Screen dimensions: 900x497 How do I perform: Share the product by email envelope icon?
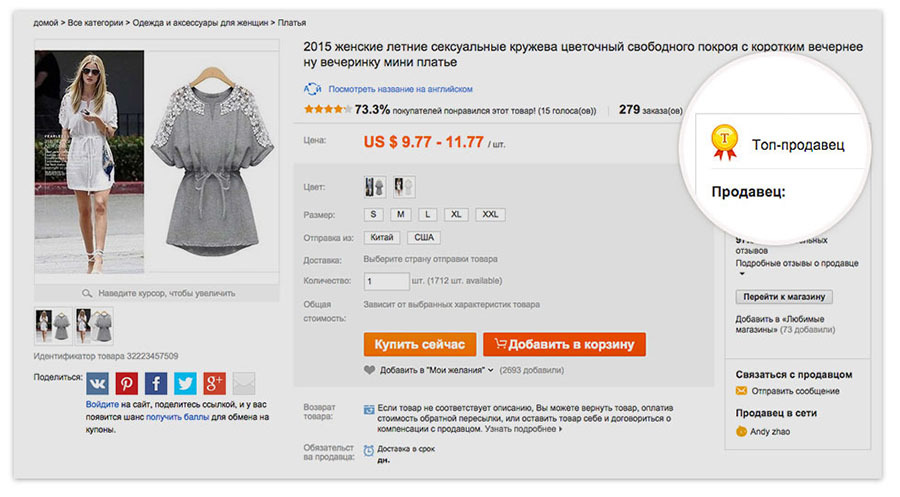coord(244,384)
